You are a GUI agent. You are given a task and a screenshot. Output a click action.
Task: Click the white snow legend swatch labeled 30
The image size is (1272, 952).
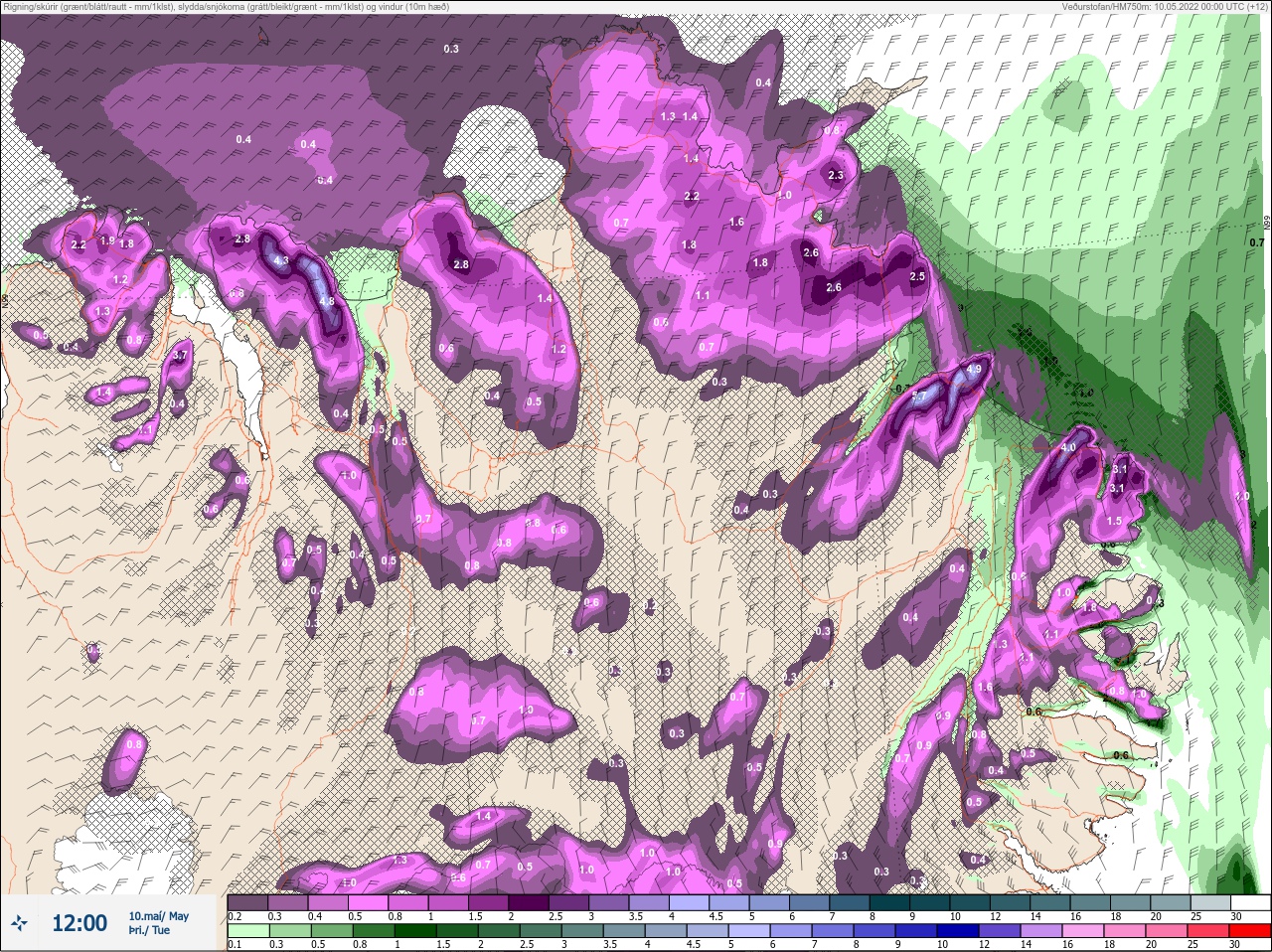point(1250,902)
